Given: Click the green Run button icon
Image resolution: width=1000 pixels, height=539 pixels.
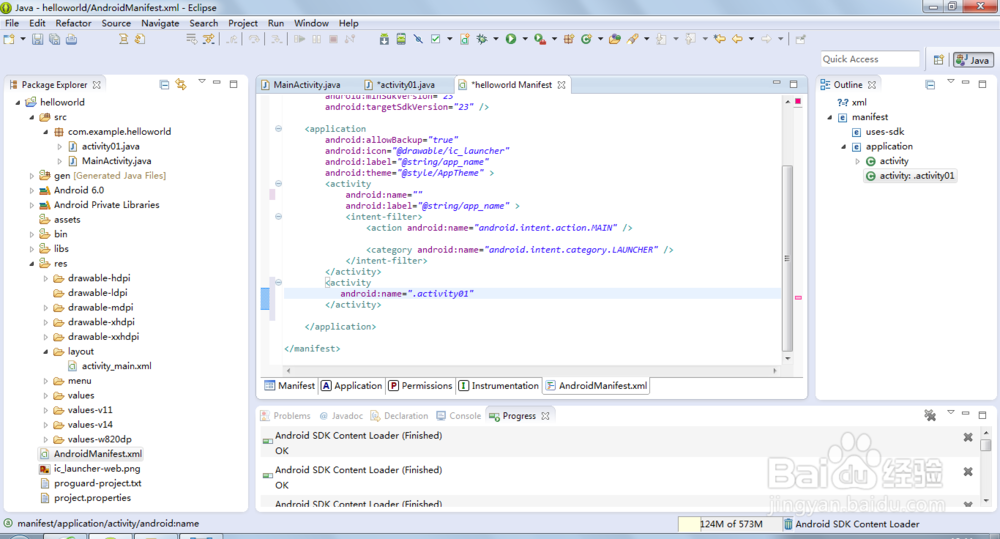Looking at the screenshot, I should point(511,40).
